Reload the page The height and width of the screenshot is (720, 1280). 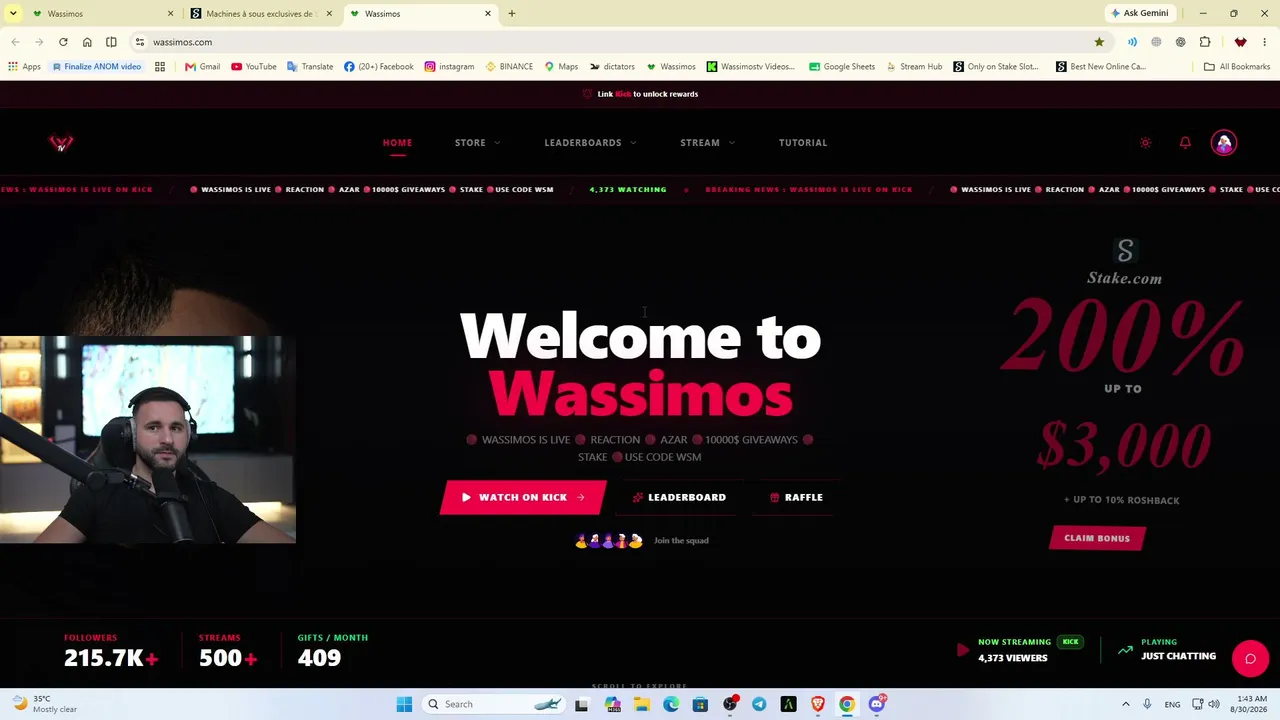pos(63,42)
